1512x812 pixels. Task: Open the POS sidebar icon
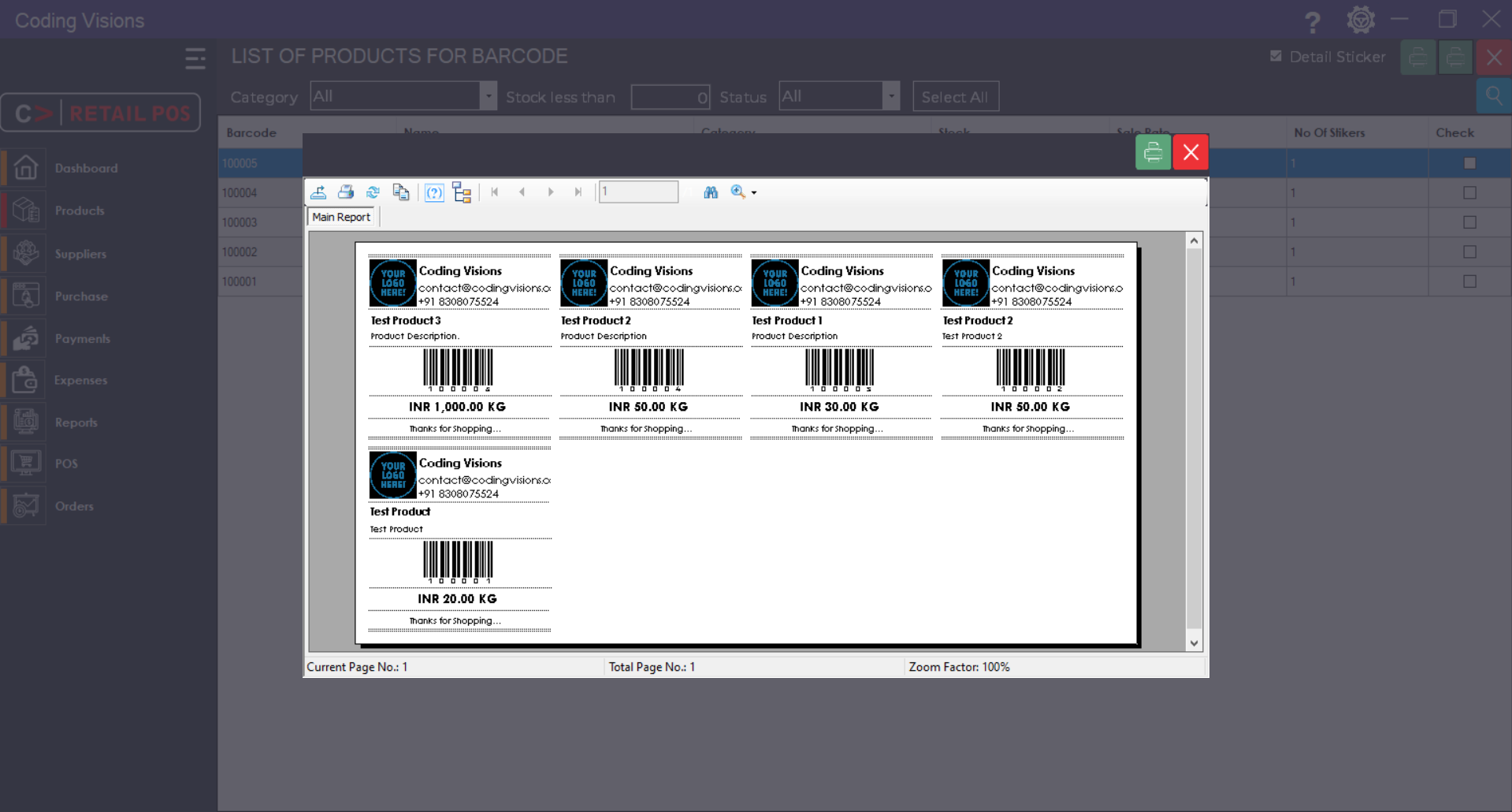[x=26, y=464]
